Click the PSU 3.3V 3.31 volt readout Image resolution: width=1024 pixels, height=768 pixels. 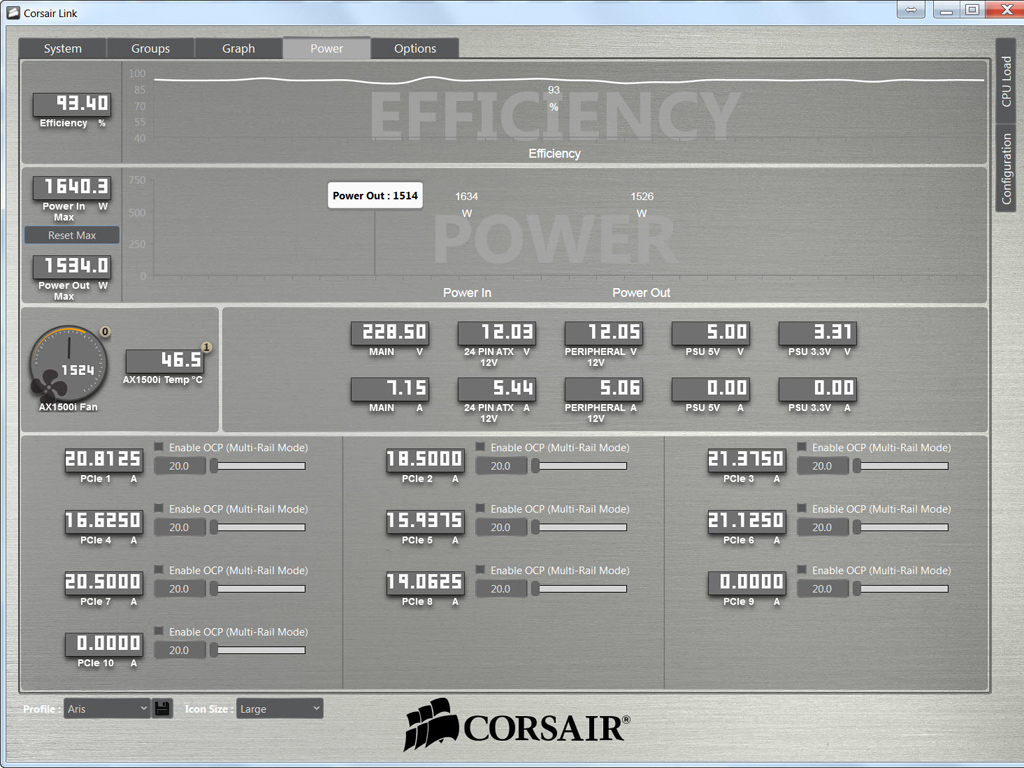point(818,333)
